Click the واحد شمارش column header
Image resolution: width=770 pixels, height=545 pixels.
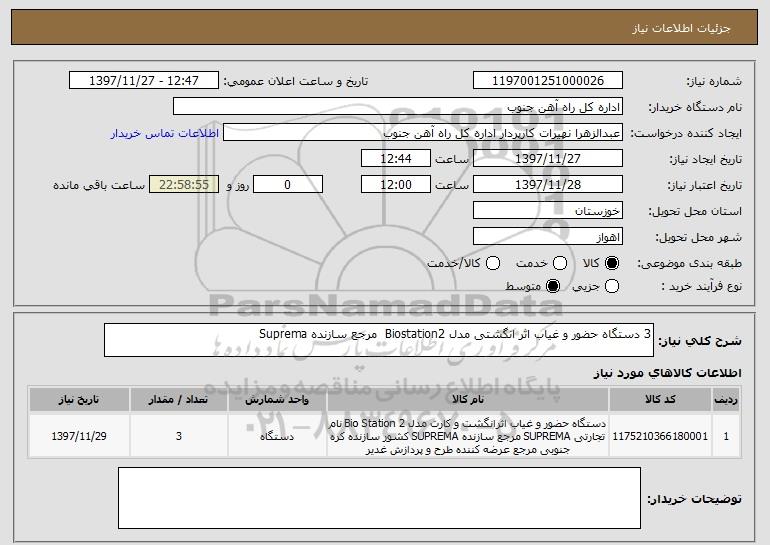(277, 400)
